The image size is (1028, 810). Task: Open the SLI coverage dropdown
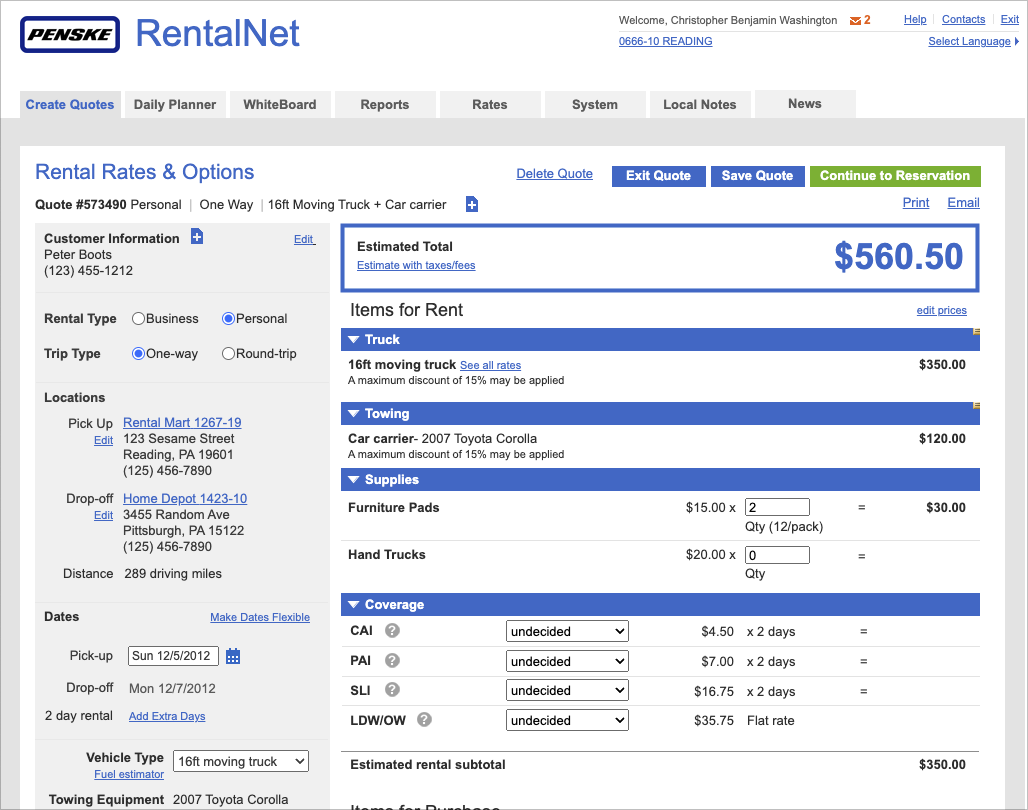tap(567, 691)
